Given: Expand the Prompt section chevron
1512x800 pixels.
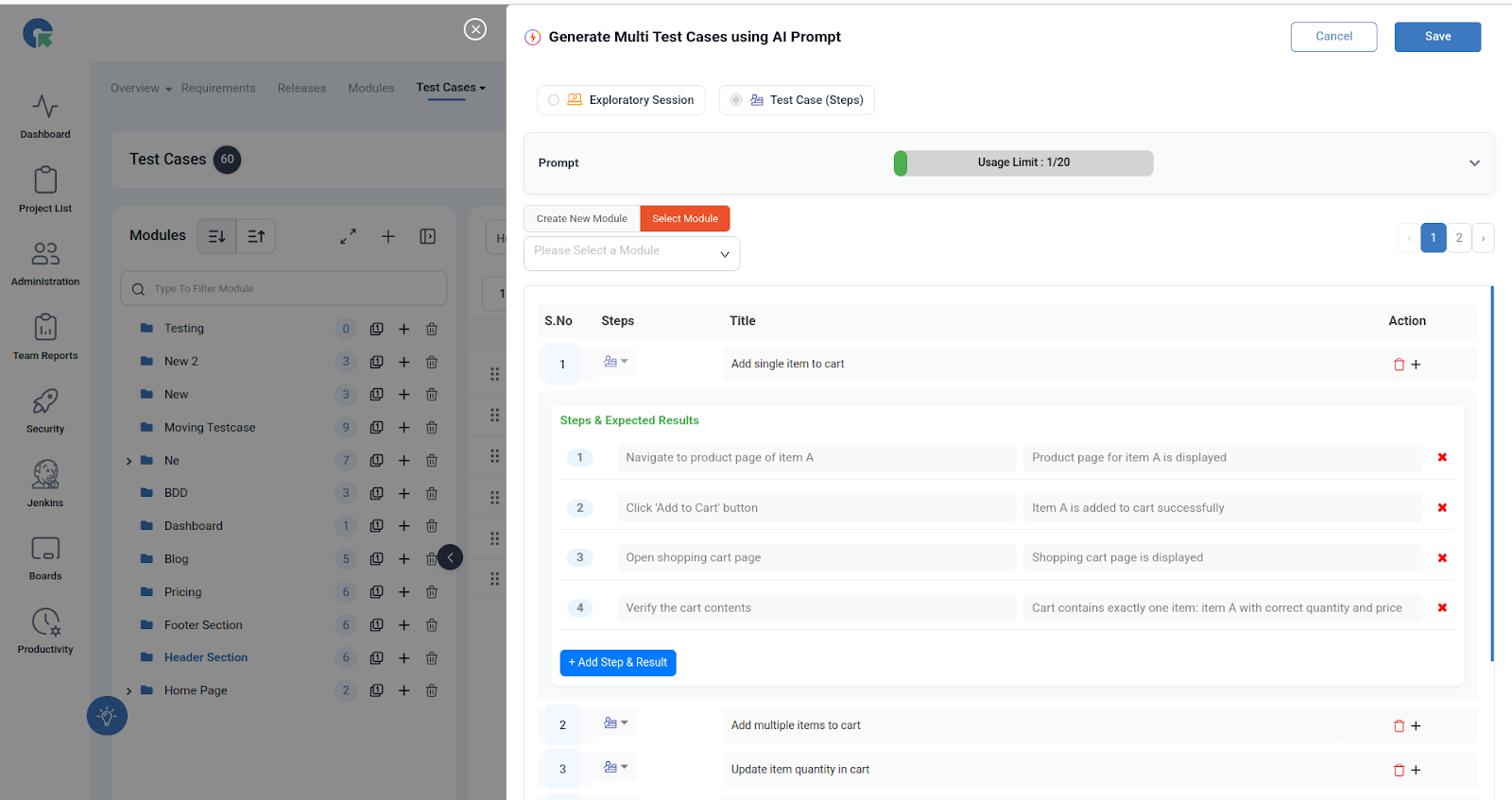Looking at the screenshot, I should [1473, 163].
